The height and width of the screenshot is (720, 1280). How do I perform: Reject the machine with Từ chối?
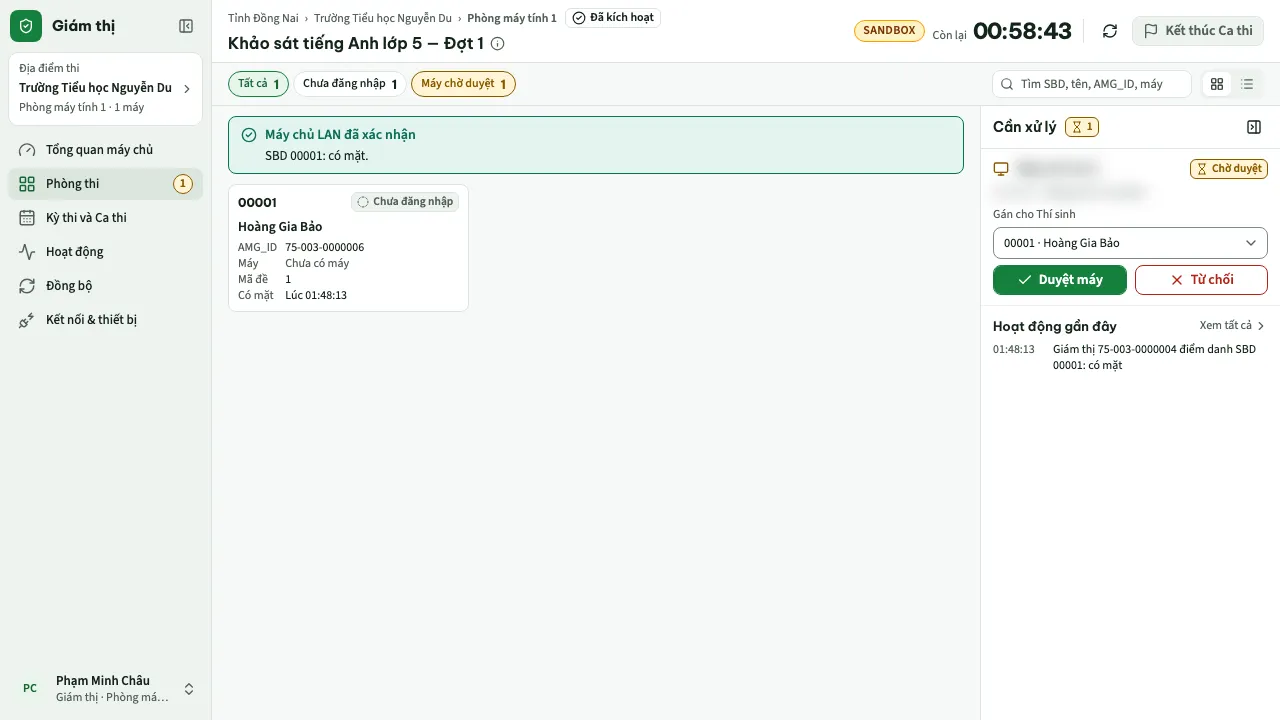point(1201,280)
